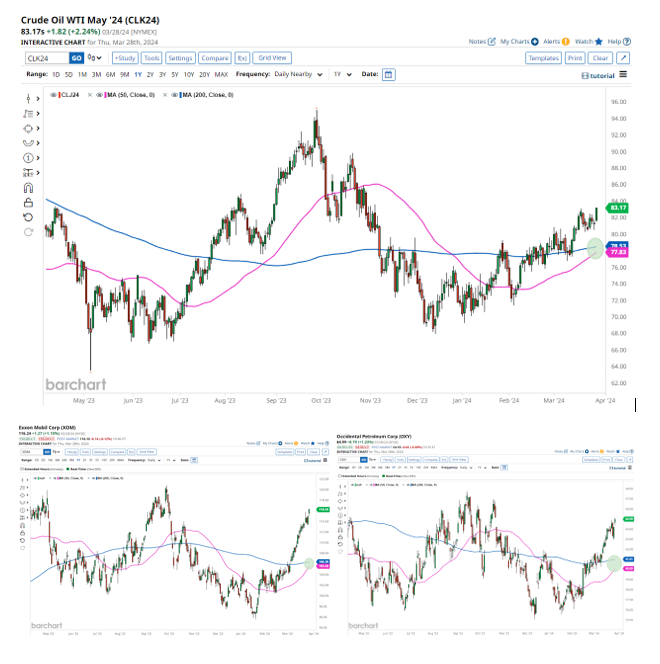The image size is (660, 664).
Task: Open Tools button in CLK24 chart
Action: pos(152,58)
